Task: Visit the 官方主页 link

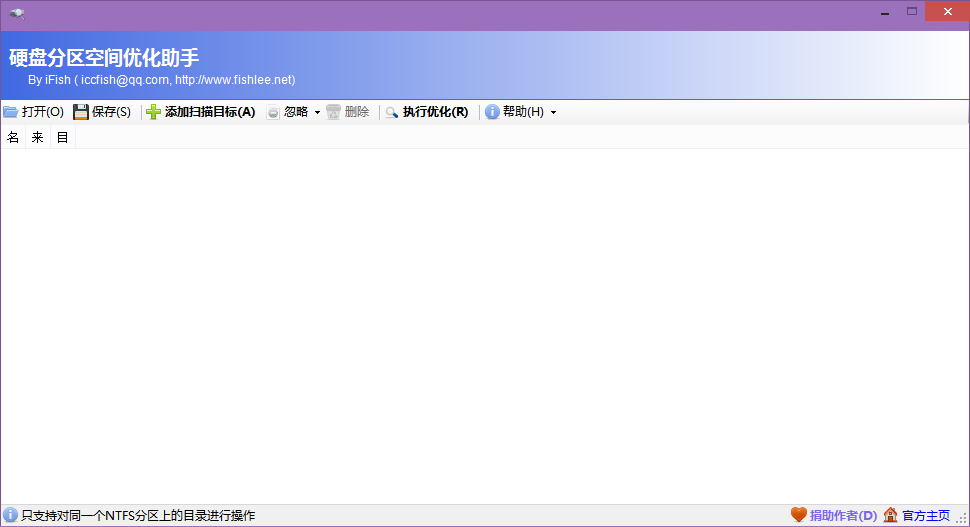Action: point(926,515)
